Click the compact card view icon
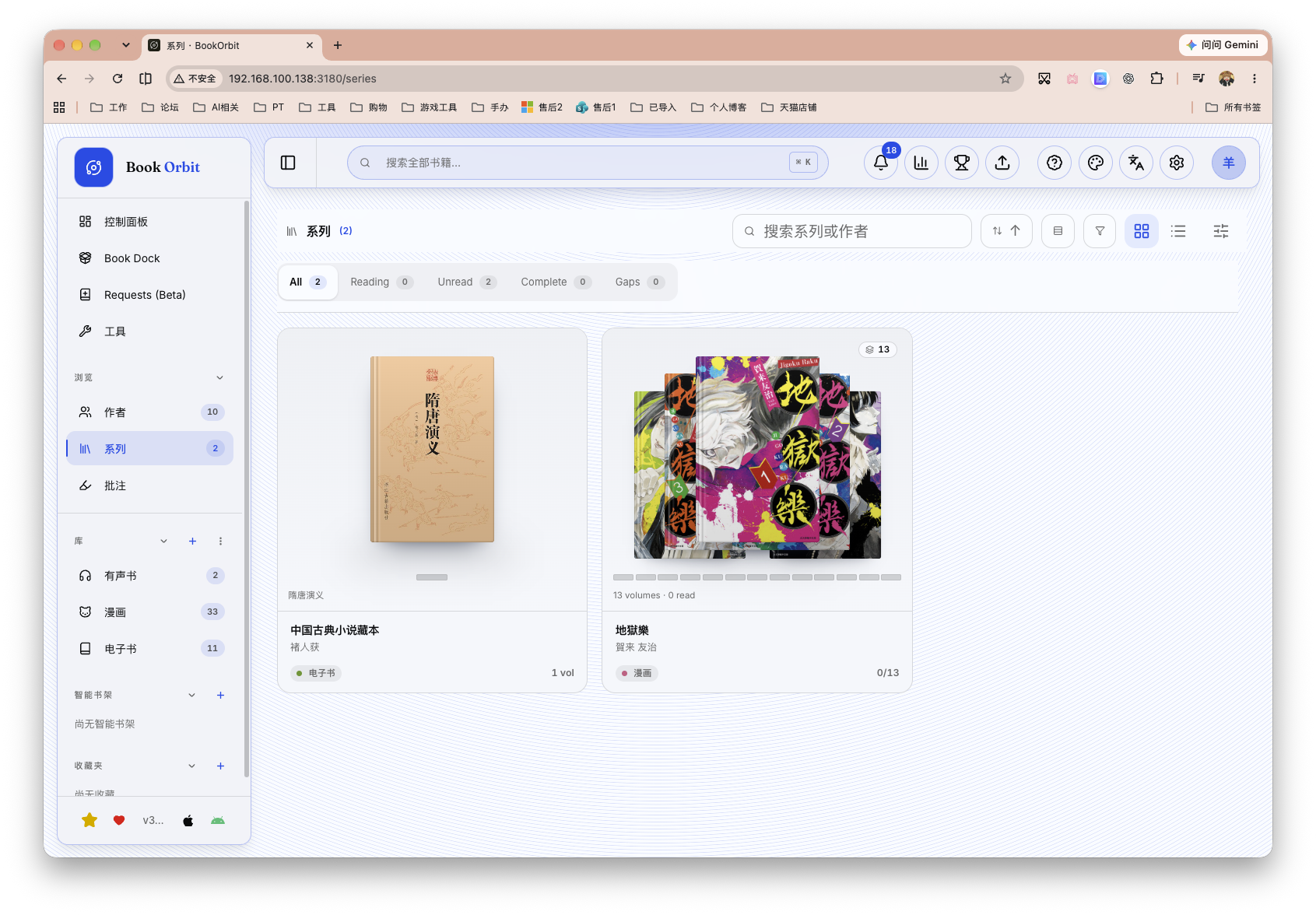 pyautogui.click(x=1058, y=231)
